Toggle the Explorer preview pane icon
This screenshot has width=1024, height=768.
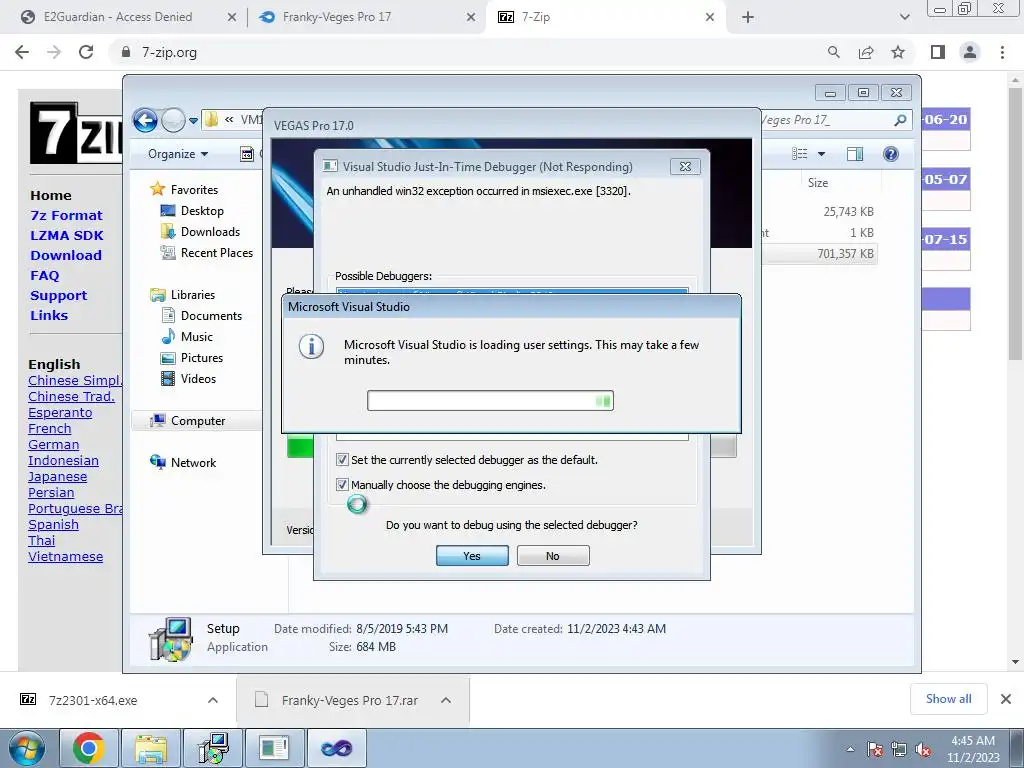(x=855, y=153)
